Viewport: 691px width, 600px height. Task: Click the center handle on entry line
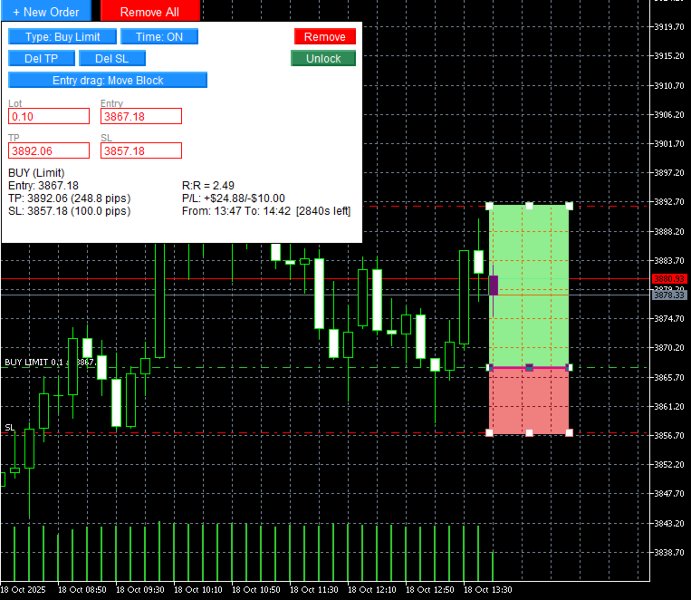tap(529, 367)
